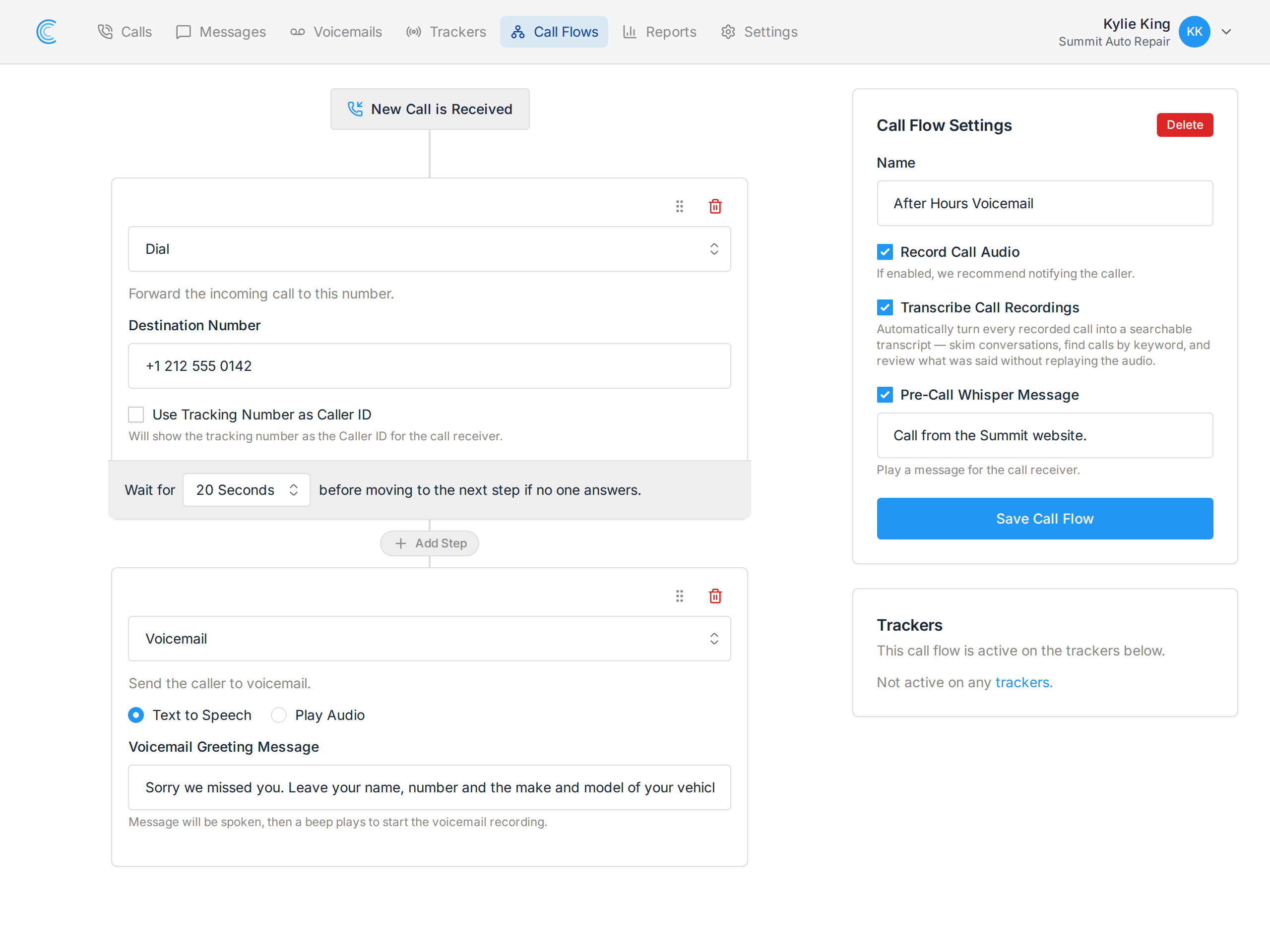Click the Record Call Audio label

[x=959, y=252]
